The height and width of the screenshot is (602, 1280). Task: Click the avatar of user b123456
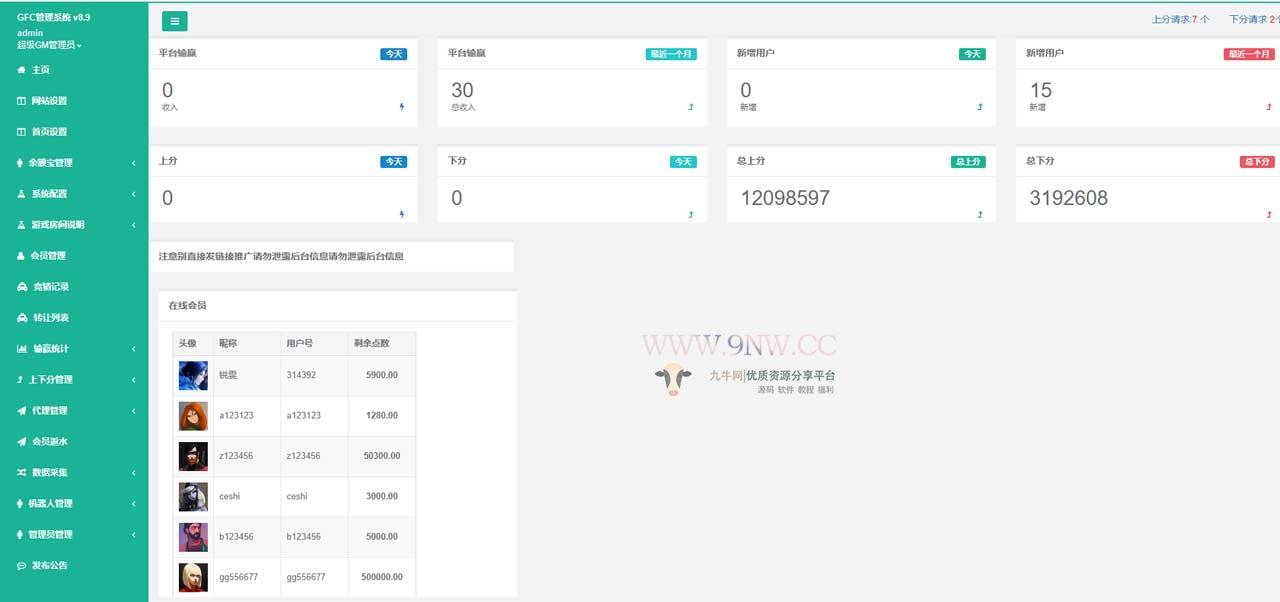pyautogui.click(x=193, y=537)
